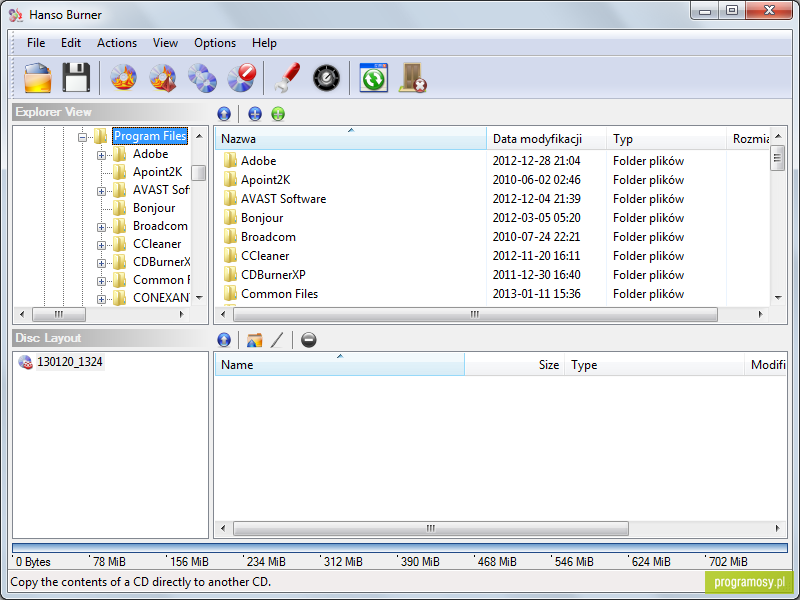800x600 pixels.
Task: Expand the Common Files tree node
Action: 101,281
